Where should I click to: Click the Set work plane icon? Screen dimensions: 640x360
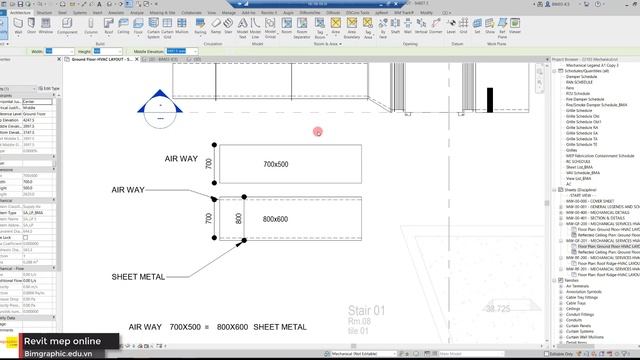pyautogui.click(x=477, y=27)
